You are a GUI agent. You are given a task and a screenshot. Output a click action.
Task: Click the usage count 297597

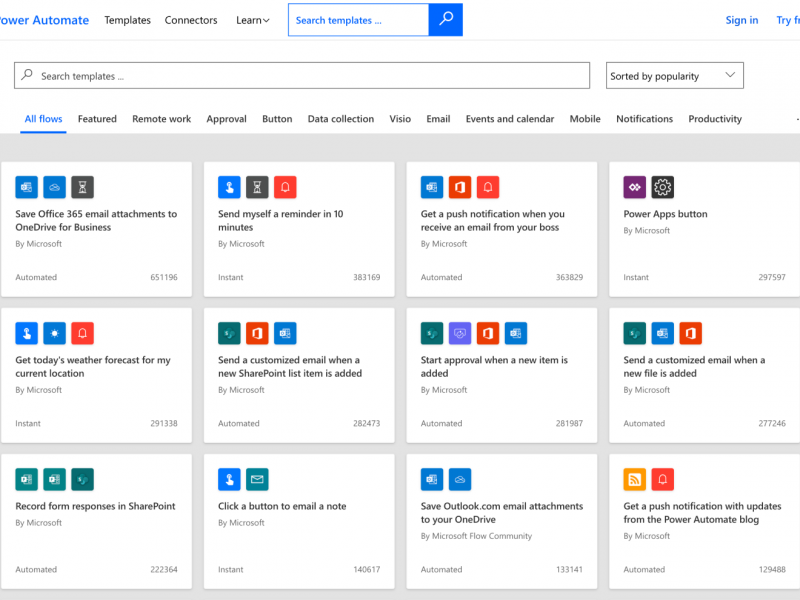click(x=772, y=277)
